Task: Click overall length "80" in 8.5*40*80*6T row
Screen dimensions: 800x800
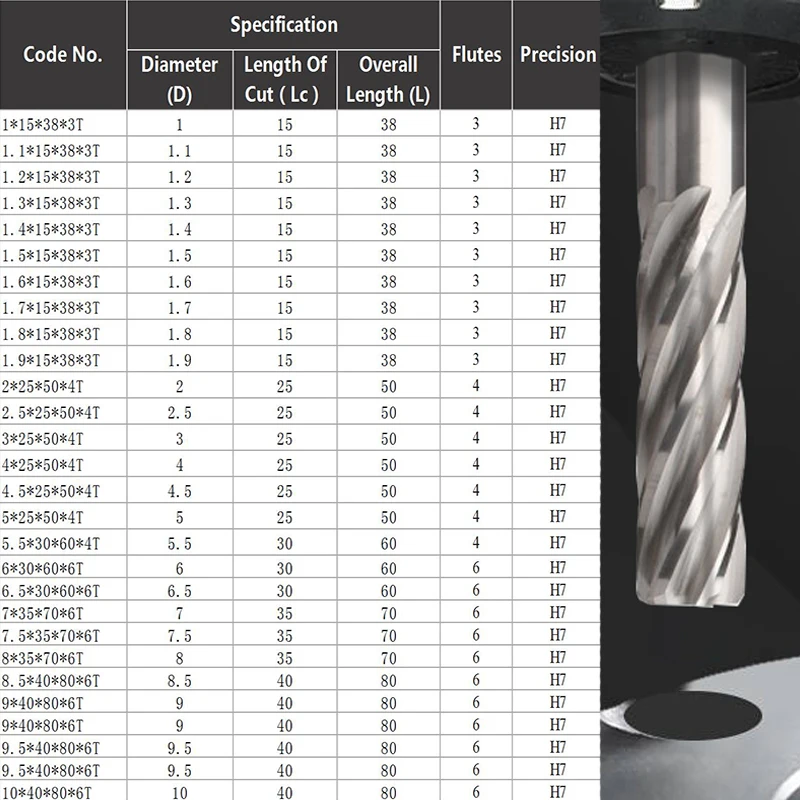Action: [388, 681]
